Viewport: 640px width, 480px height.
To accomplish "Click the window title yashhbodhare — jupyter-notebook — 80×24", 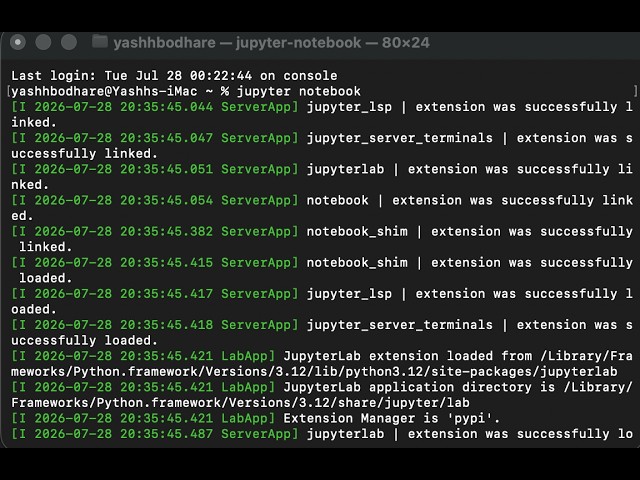I will [x=271, y=42].
